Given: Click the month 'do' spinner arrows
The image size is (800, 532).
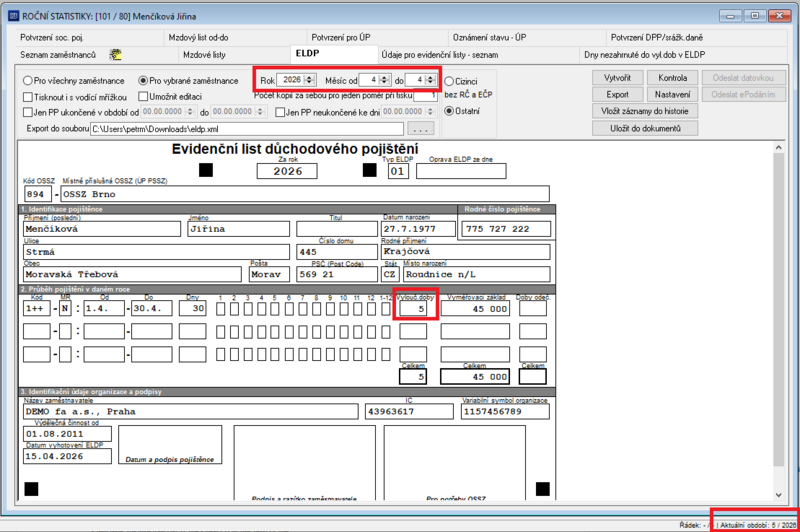Looking at the screenshot, I should point(431,80).
